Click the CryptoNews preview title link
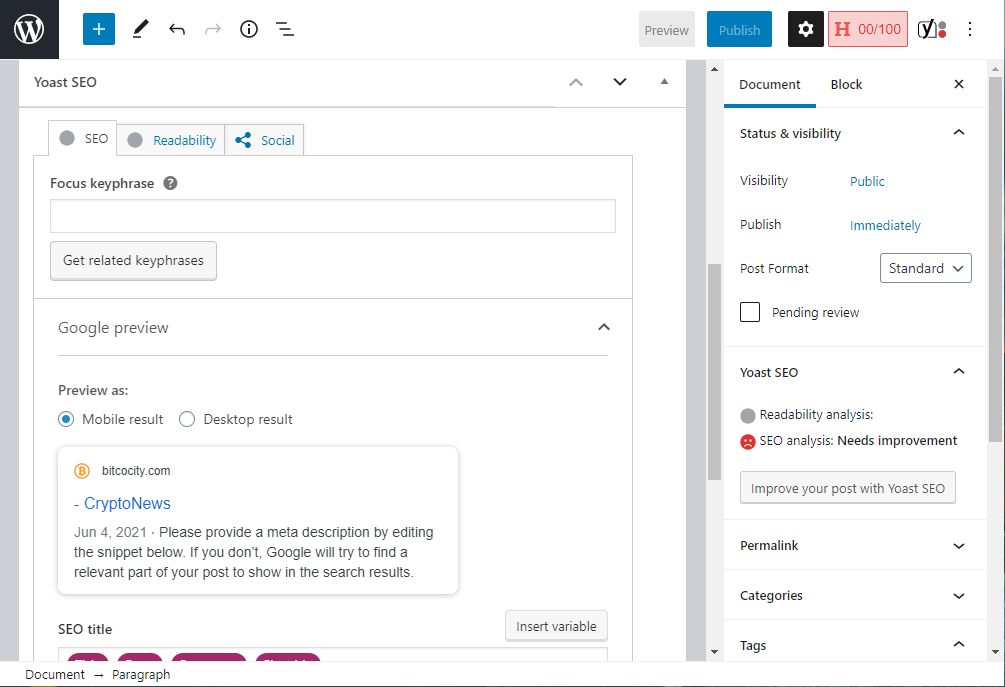Image resolution: width=1005 pixels, height=687 pixels. [122, 504]
